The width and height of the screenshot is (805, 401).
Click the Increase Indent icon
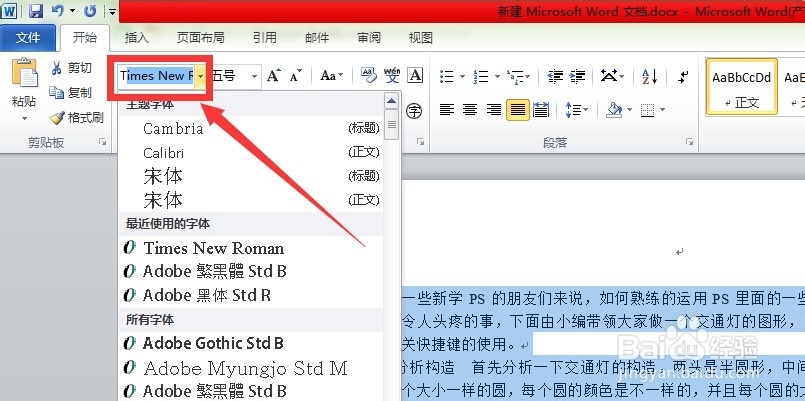pos(577,77)
